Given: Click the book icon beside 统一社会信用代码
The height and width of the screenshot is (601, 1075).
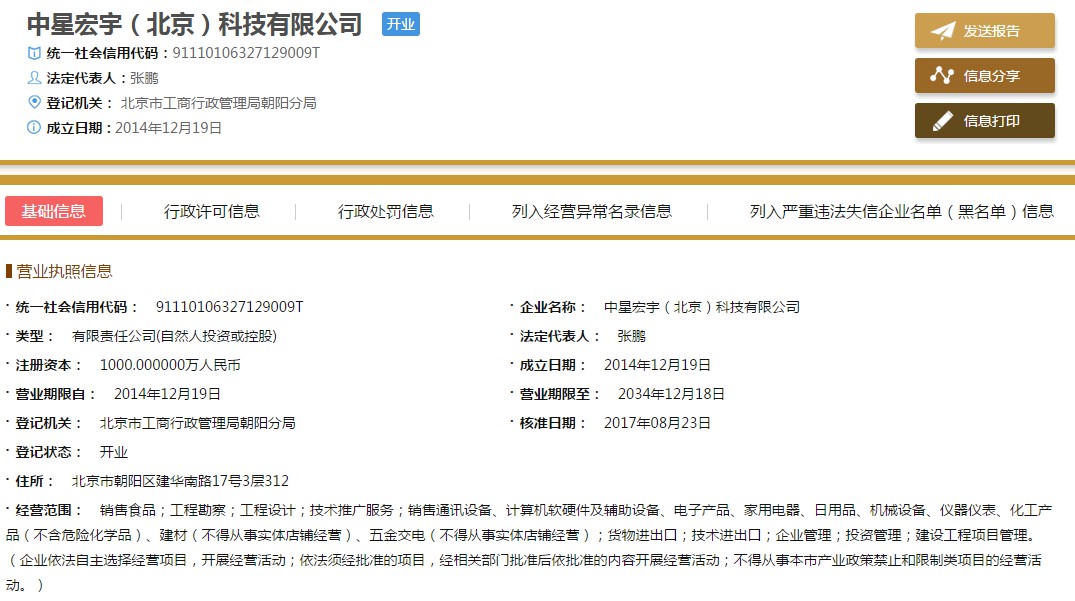Looking at the screenshot, I should [x=35, y=53].
